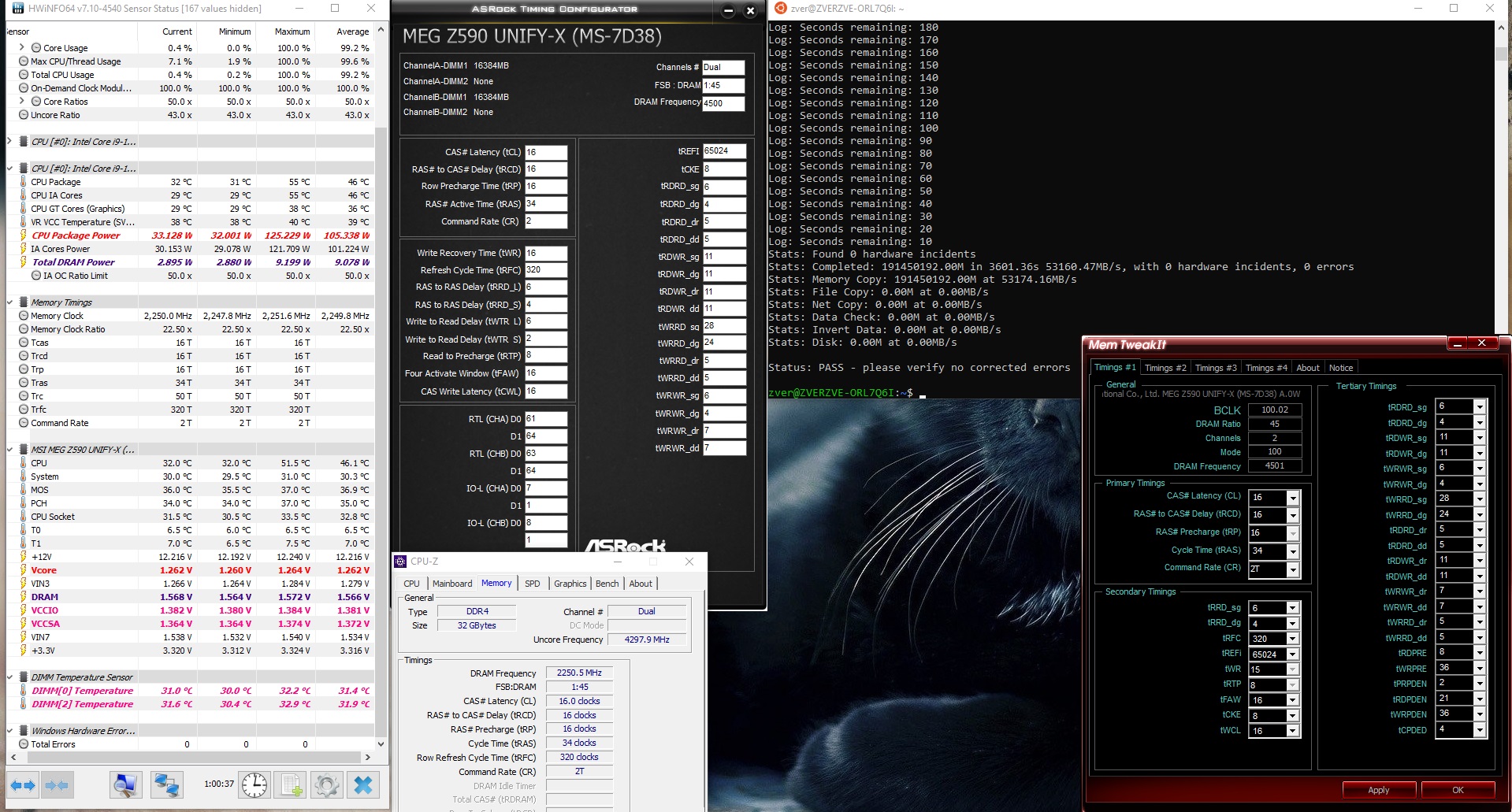
Task: Click the gauge icon beside Total Errors
Action: coord(24,744)
